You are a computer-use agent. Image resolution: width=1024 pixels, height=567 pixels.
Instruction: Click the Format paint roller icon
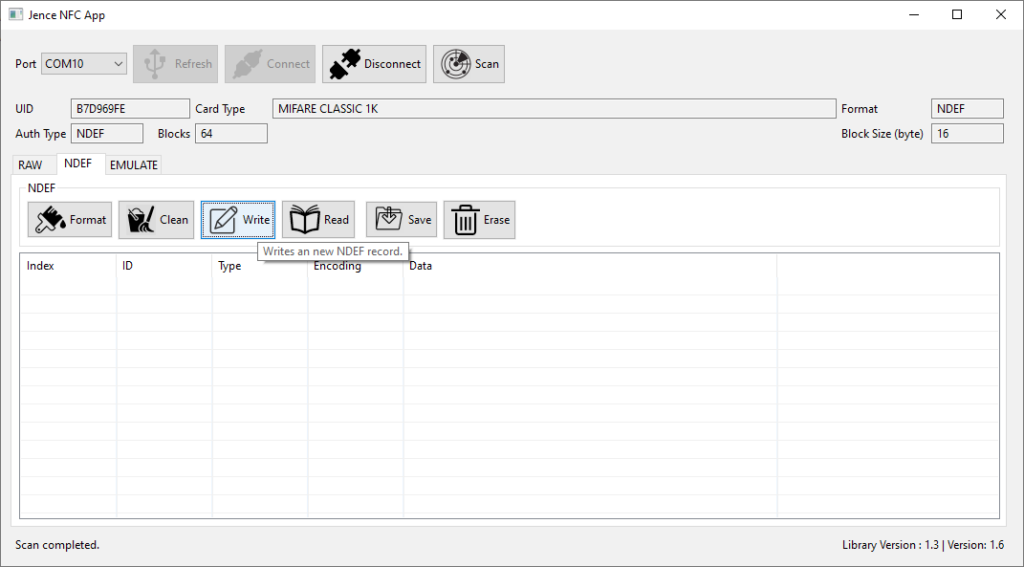50,220
